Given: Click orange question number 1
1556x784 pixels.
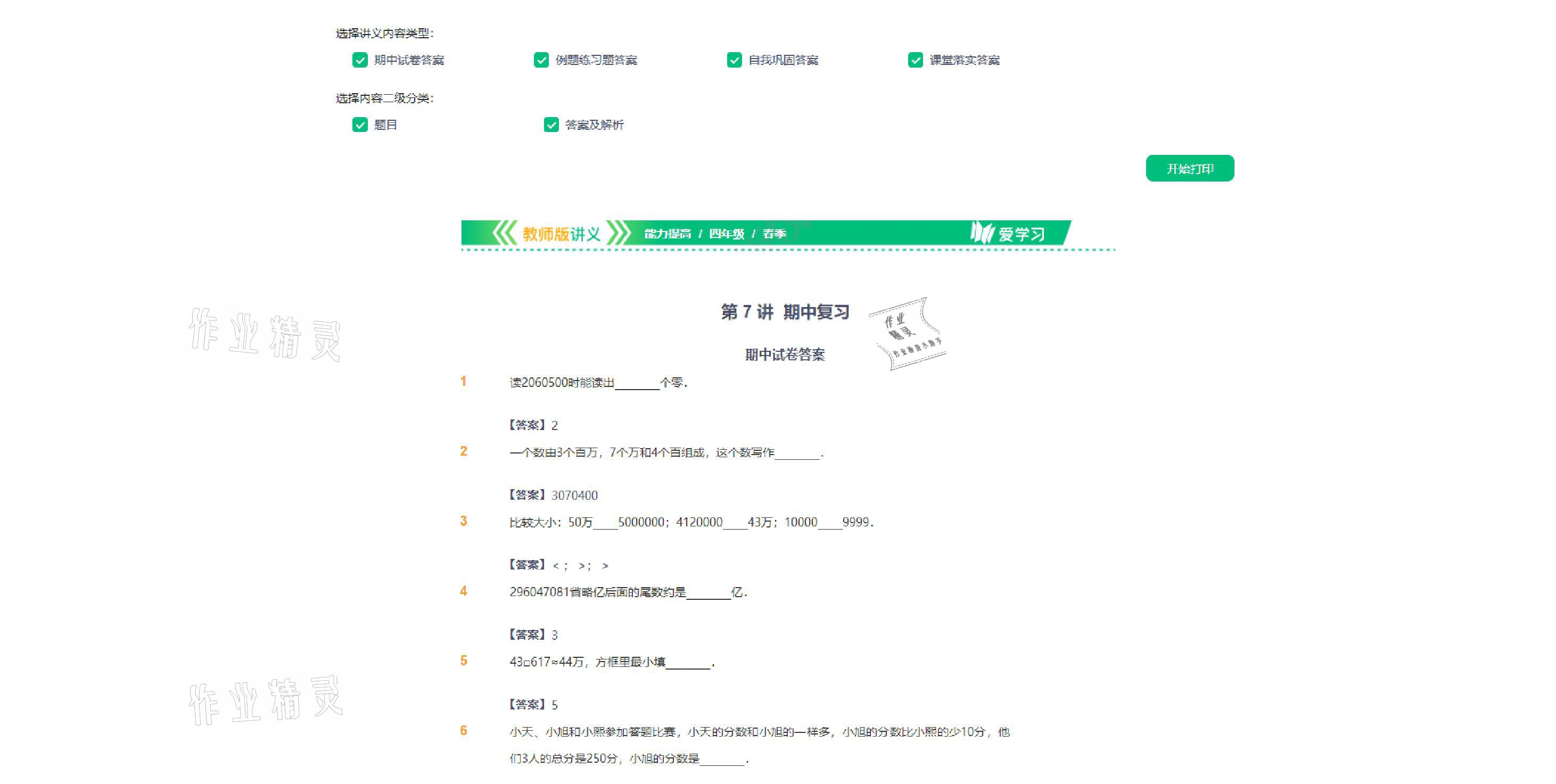Looking at the screenshot, I should [x=463, y=382].
